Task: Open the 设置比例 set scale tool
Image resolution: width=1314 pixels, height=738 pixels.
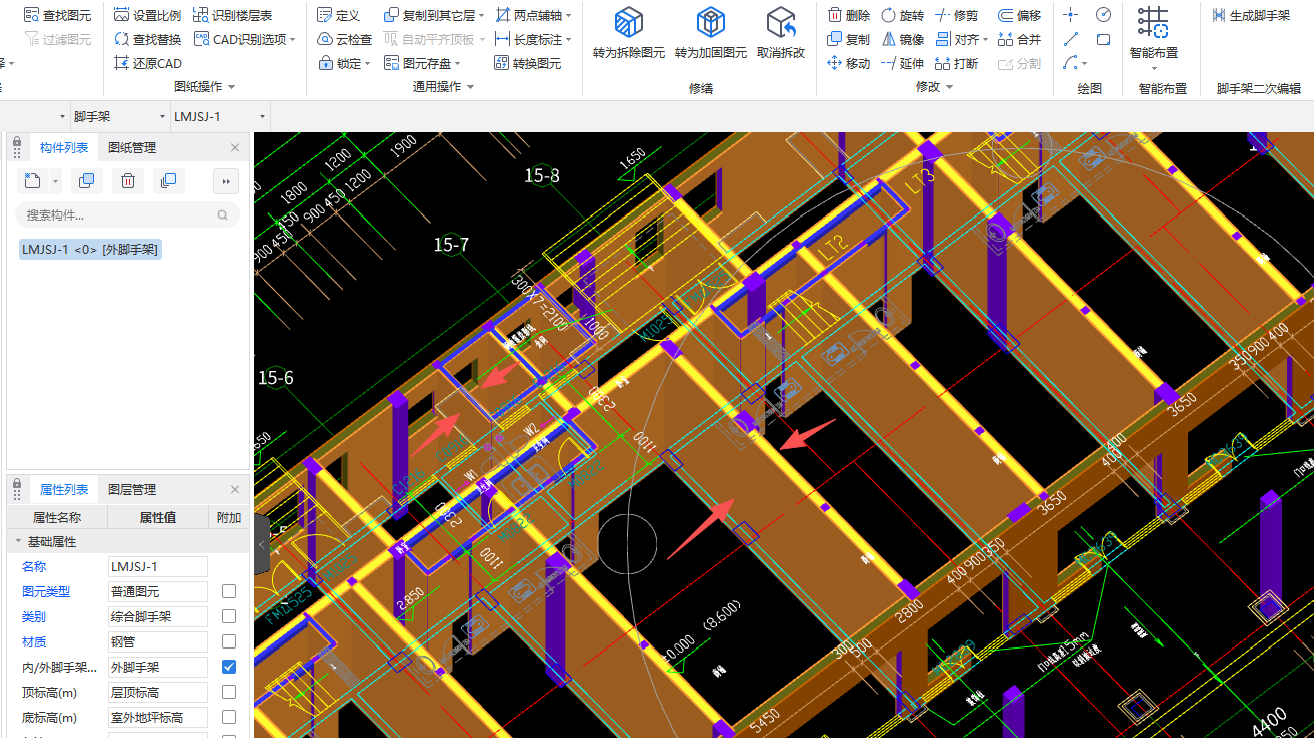Action: pyautogui.click(x=148, y=15)
